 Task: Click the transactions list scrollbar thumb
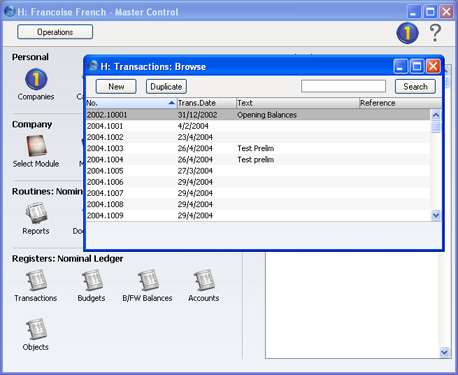pos(436,127)
